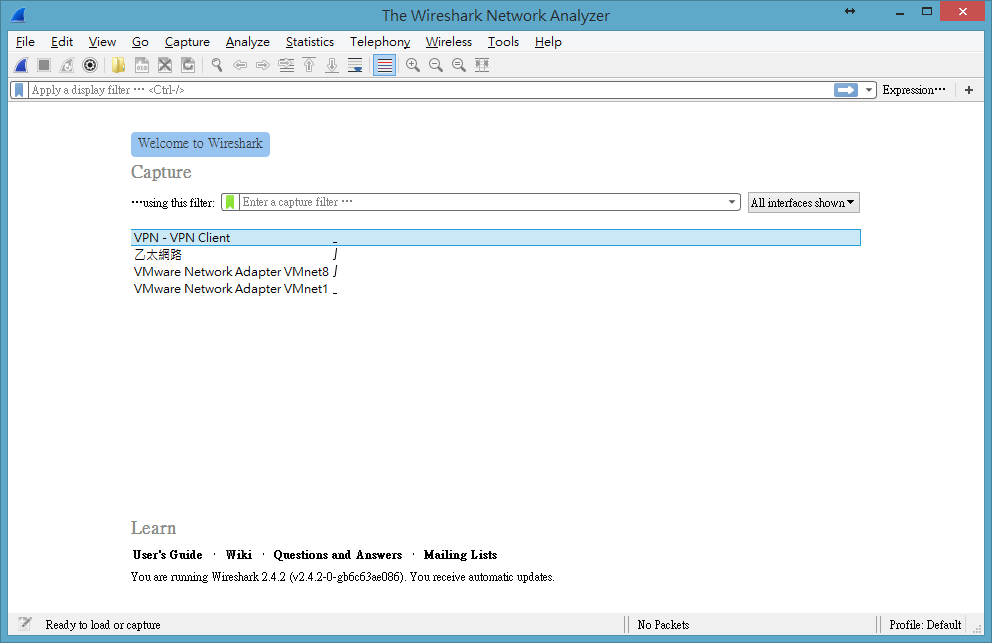Image resolution: width=992 pixels, height=643 pixels.
Task: Open the Wiki link
Action: pyautogui.click(x=239, y=555)
